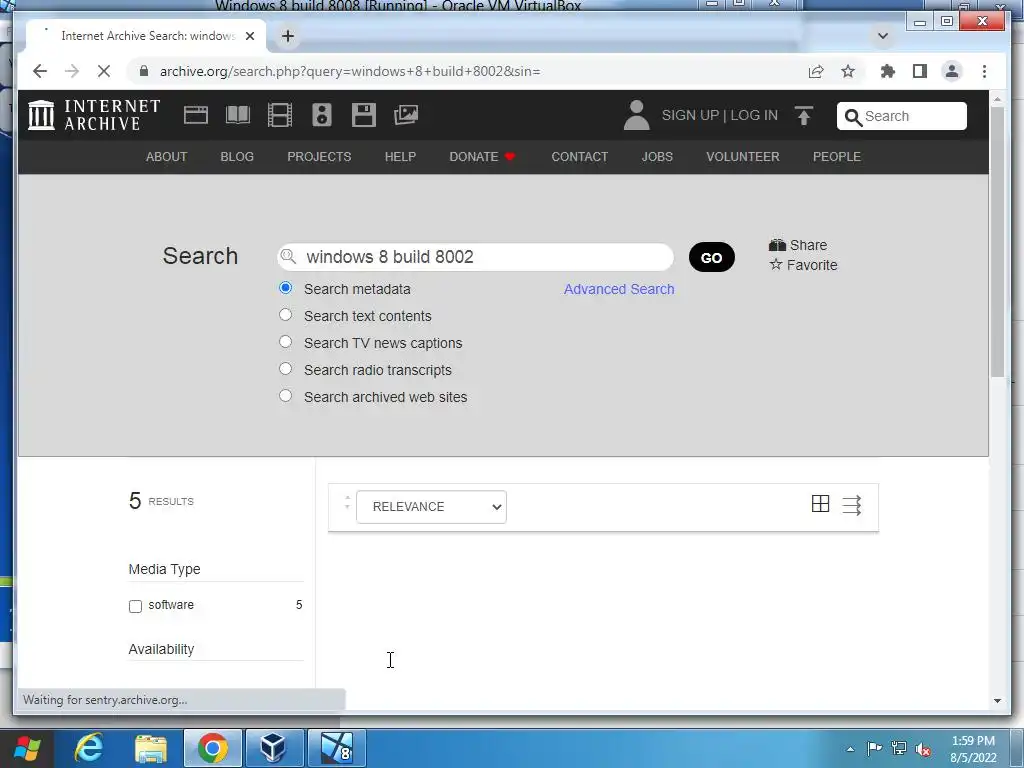
Task: Launch Internet Explorer from the taskbar
Action: pos(88,748)
